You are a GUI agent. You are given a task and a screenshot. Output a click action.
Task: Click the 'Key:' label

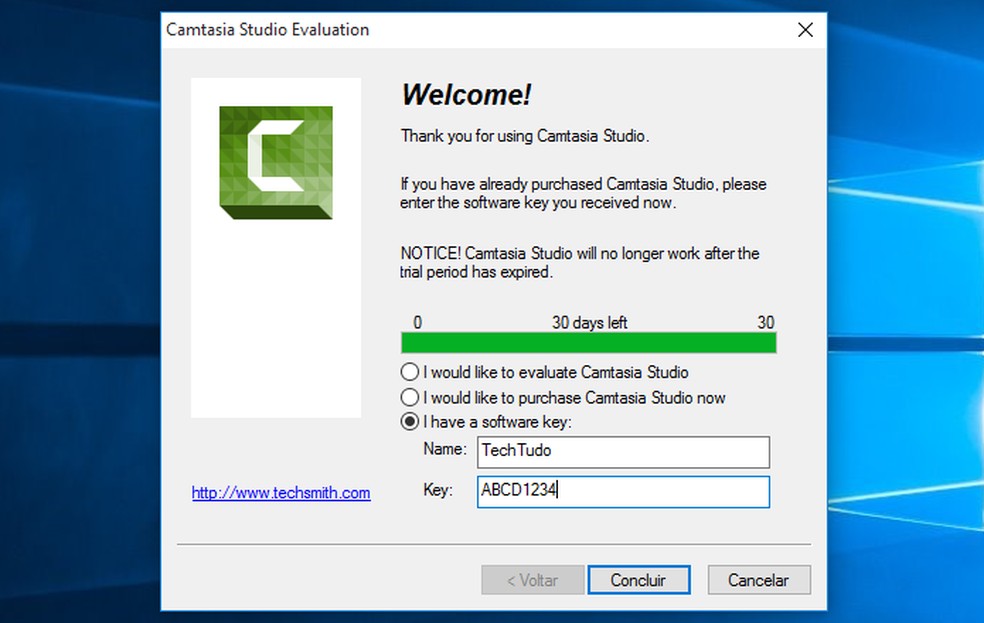click(x=438, y=489)
